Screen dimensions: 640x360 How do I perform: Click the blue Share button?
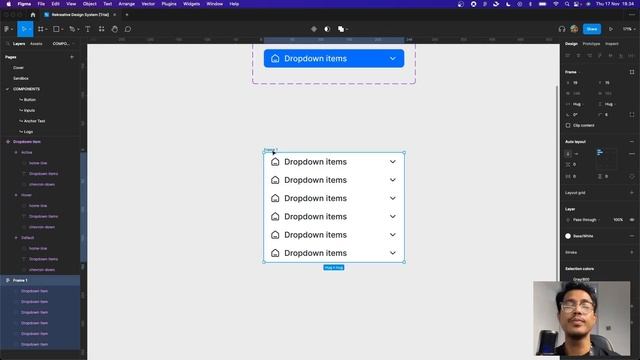coord(592,29)
